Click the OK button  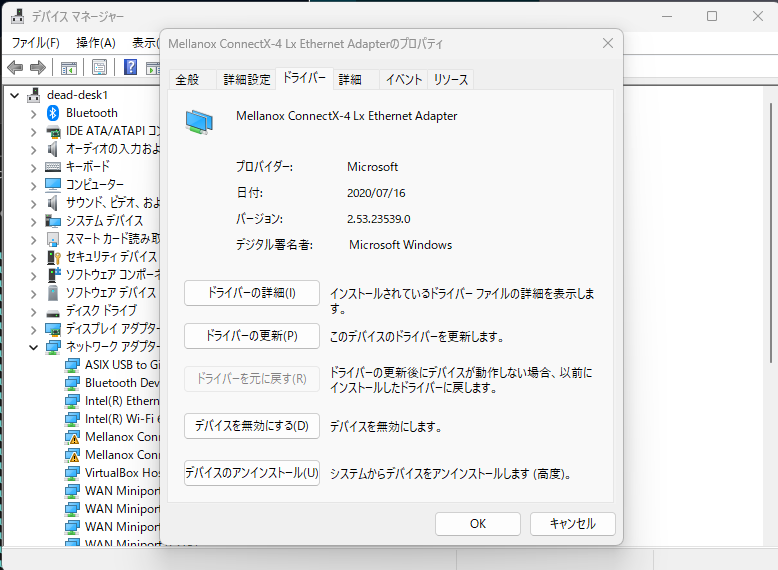478,524
